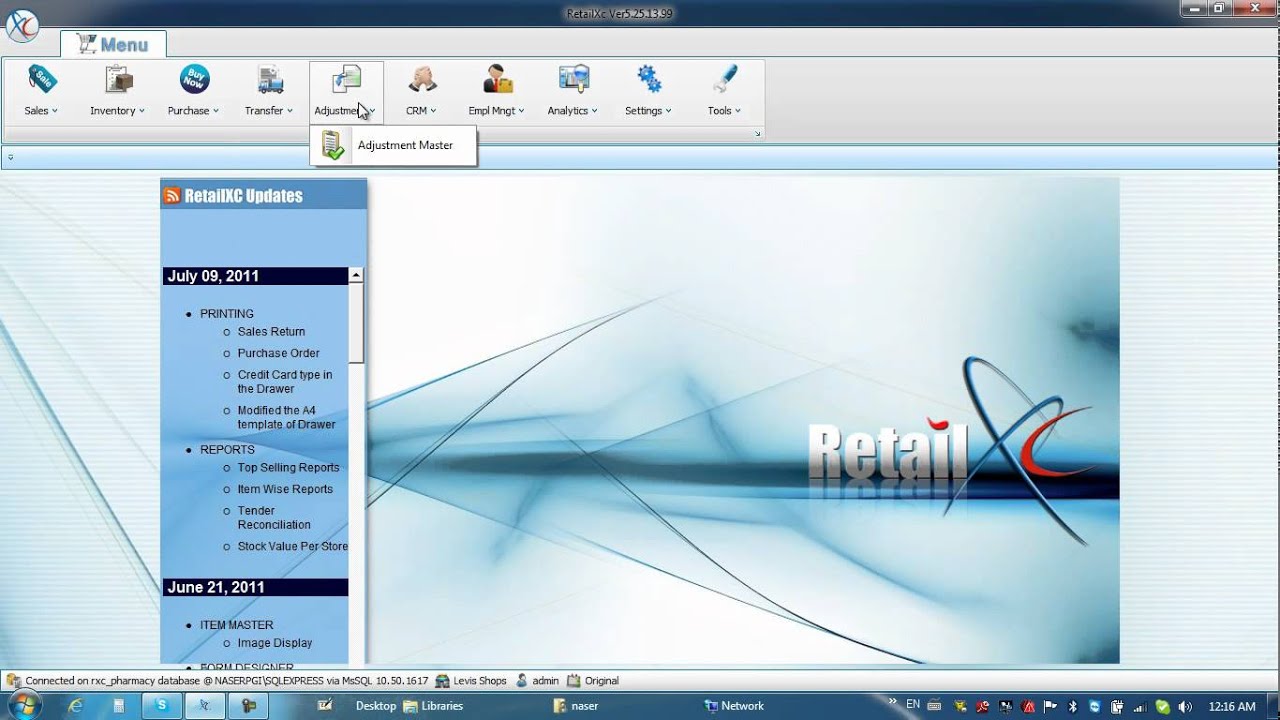Click the ribbon group launcher arrow
This screenshot has width=1280, height=720.
click(x=757, y=133)
